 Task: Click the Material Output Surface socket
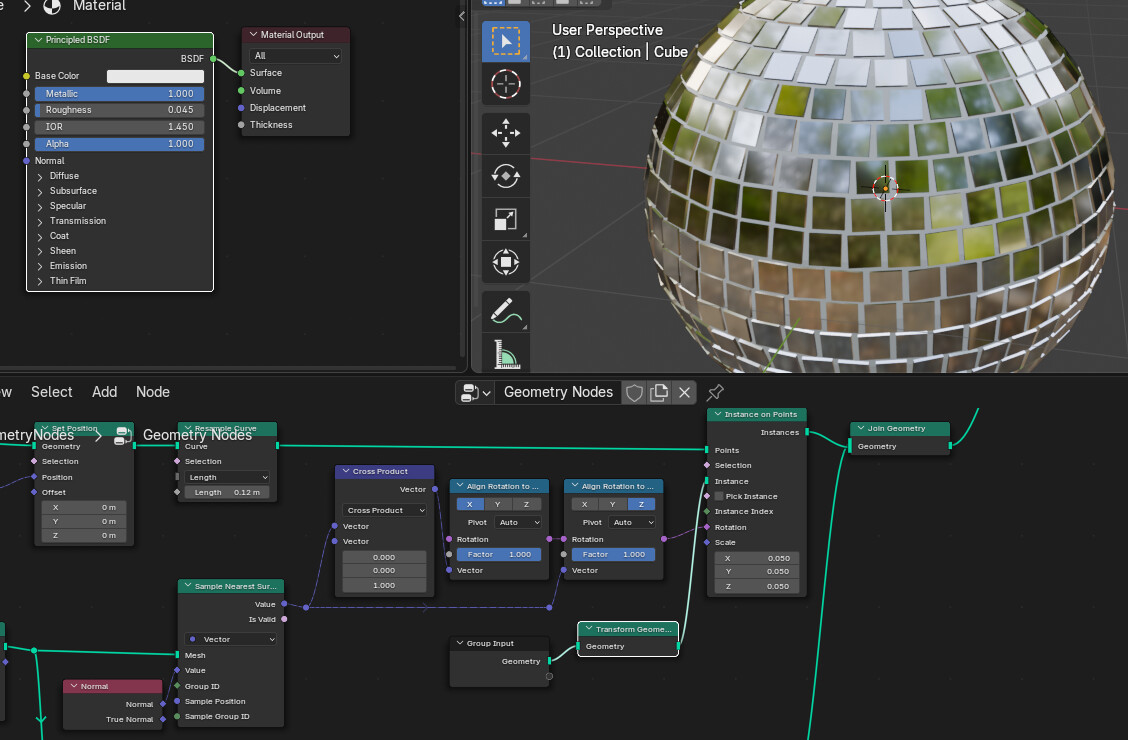242,73
